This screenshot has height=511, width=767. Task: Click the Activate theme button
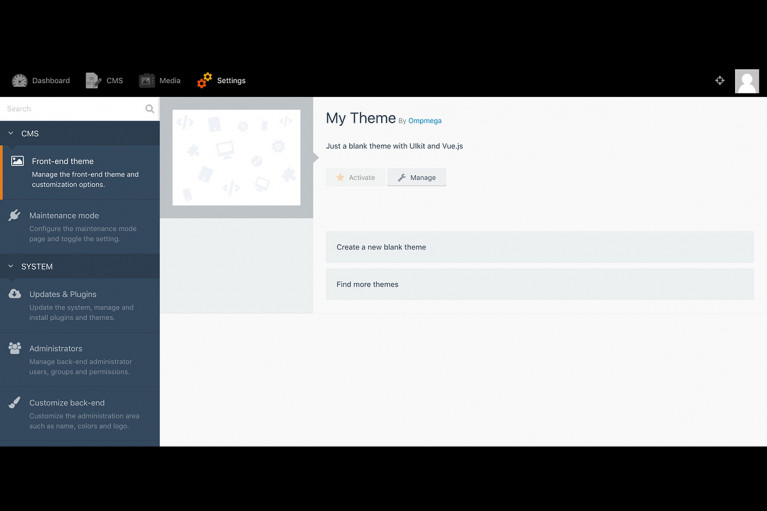click(x=356, y=178)
